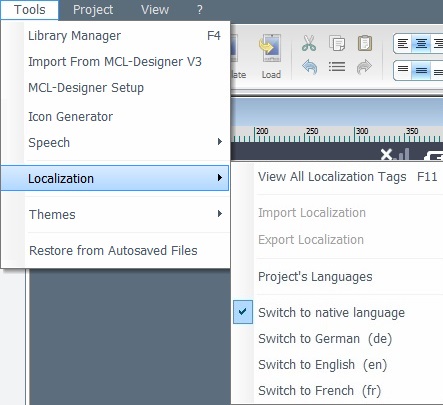Check Switch to native language option
The width and height of the screenshot is (443, 405).
pyautogui.click(x=331, y=313)
